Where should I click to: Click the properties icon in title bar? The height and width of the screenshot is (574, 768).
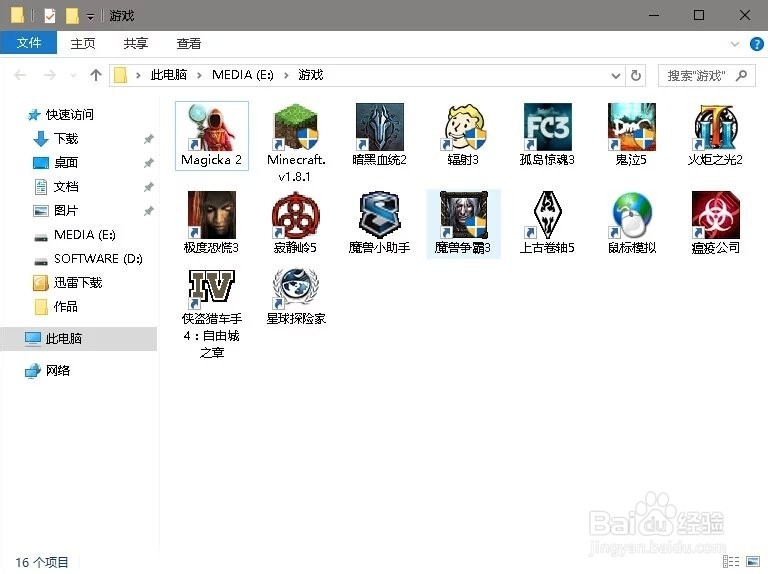[49, 16]
